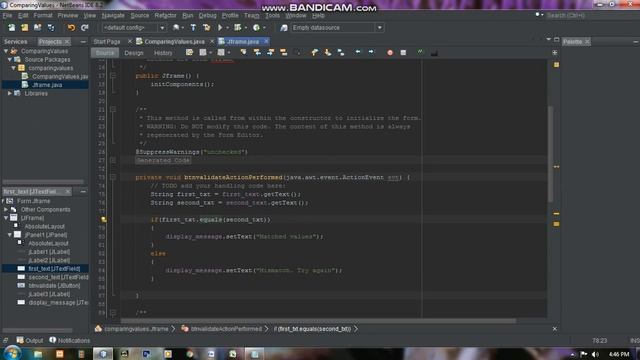Click the Redo arrow icon
Viewport: 640px width, 360px height.
click(x=84, y=28)
